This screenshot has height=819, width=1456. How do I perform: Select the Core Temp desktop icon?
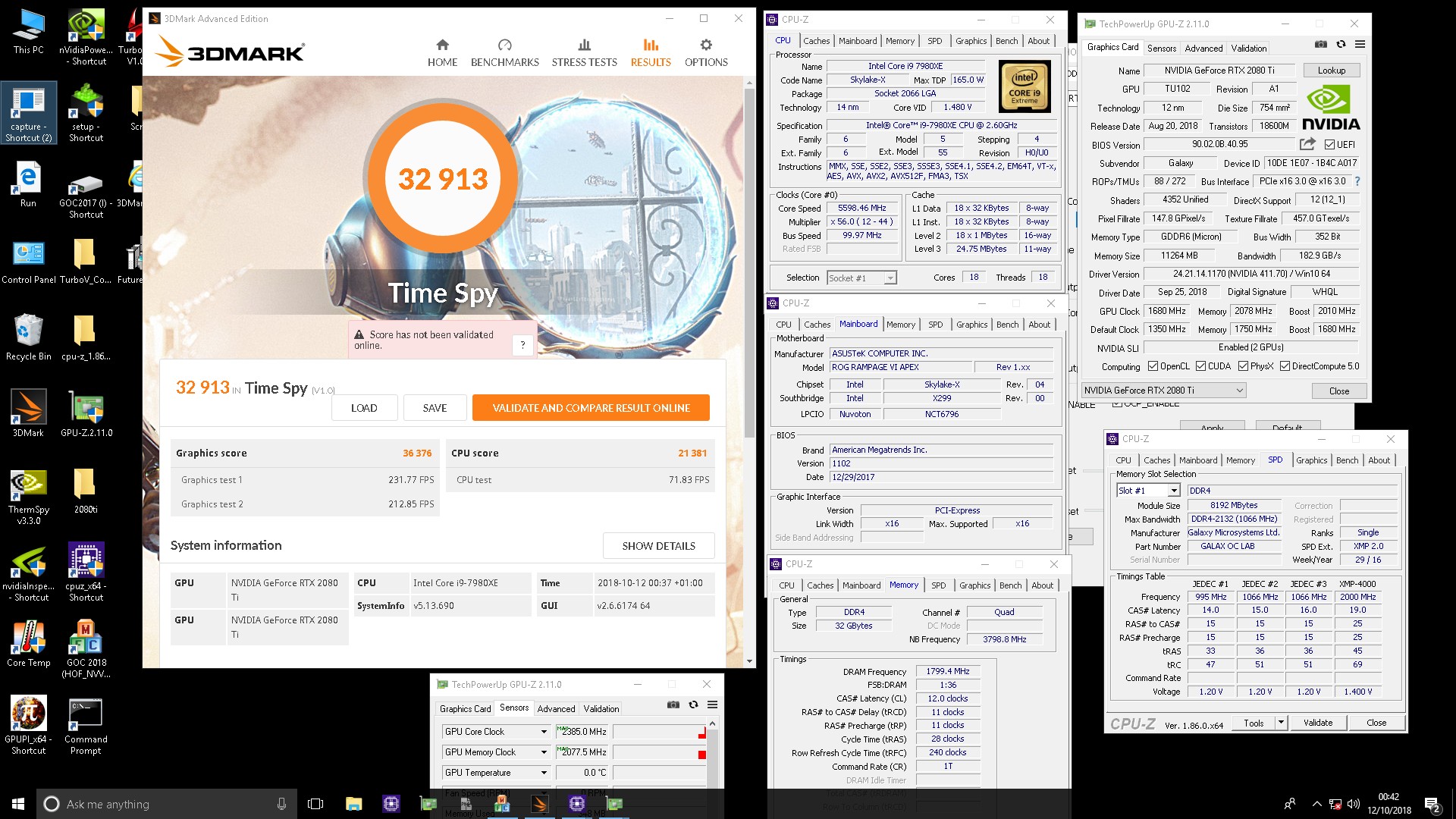coord(28,643)
